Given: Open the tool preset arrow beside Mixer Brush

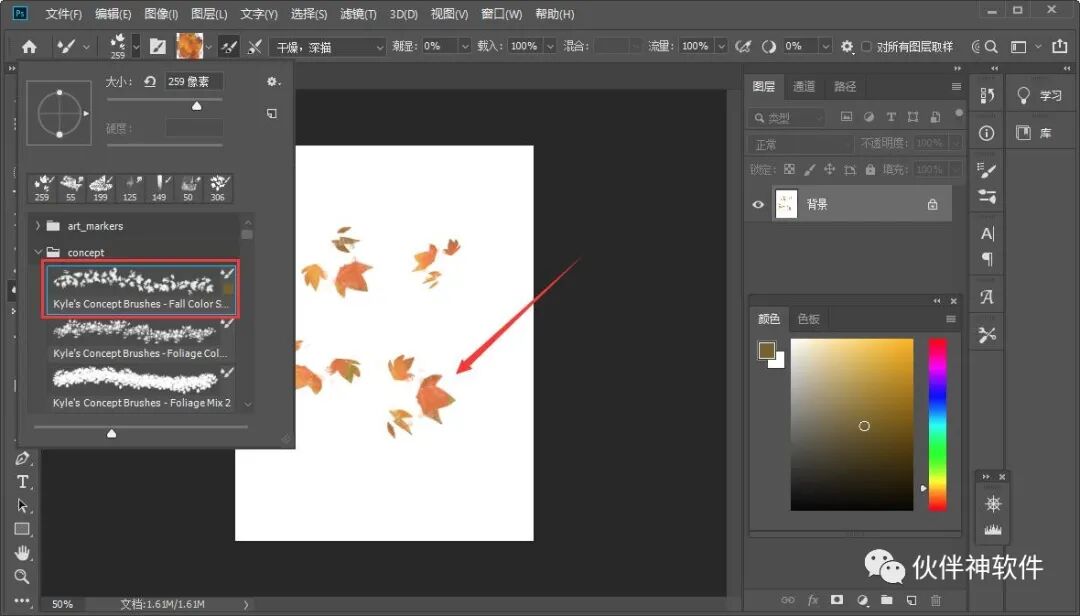Looking at the screenshot, I should point(86,47).
